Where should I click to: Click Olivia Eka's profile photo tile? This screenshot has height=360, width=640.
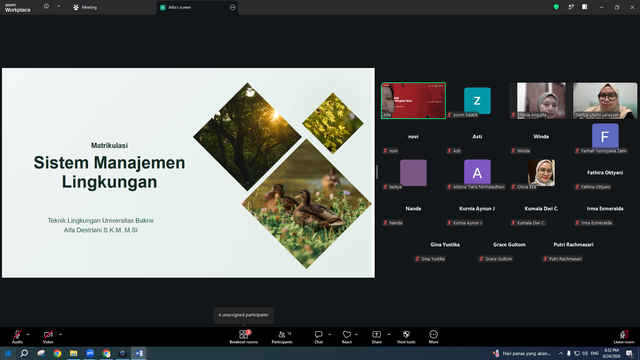(x=541, y=173)
